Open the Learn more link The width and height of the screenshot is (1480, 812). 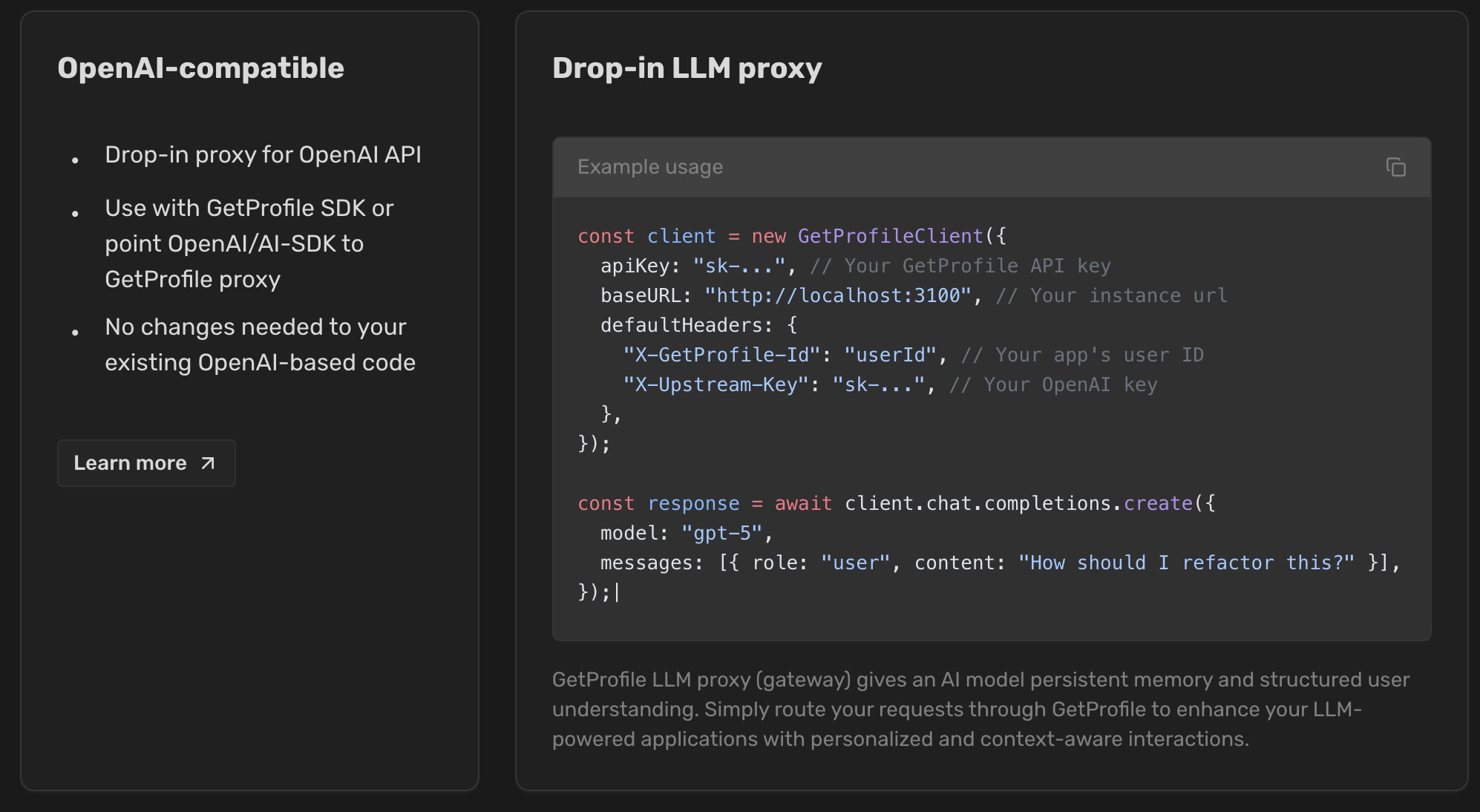[x=131, y=463]
